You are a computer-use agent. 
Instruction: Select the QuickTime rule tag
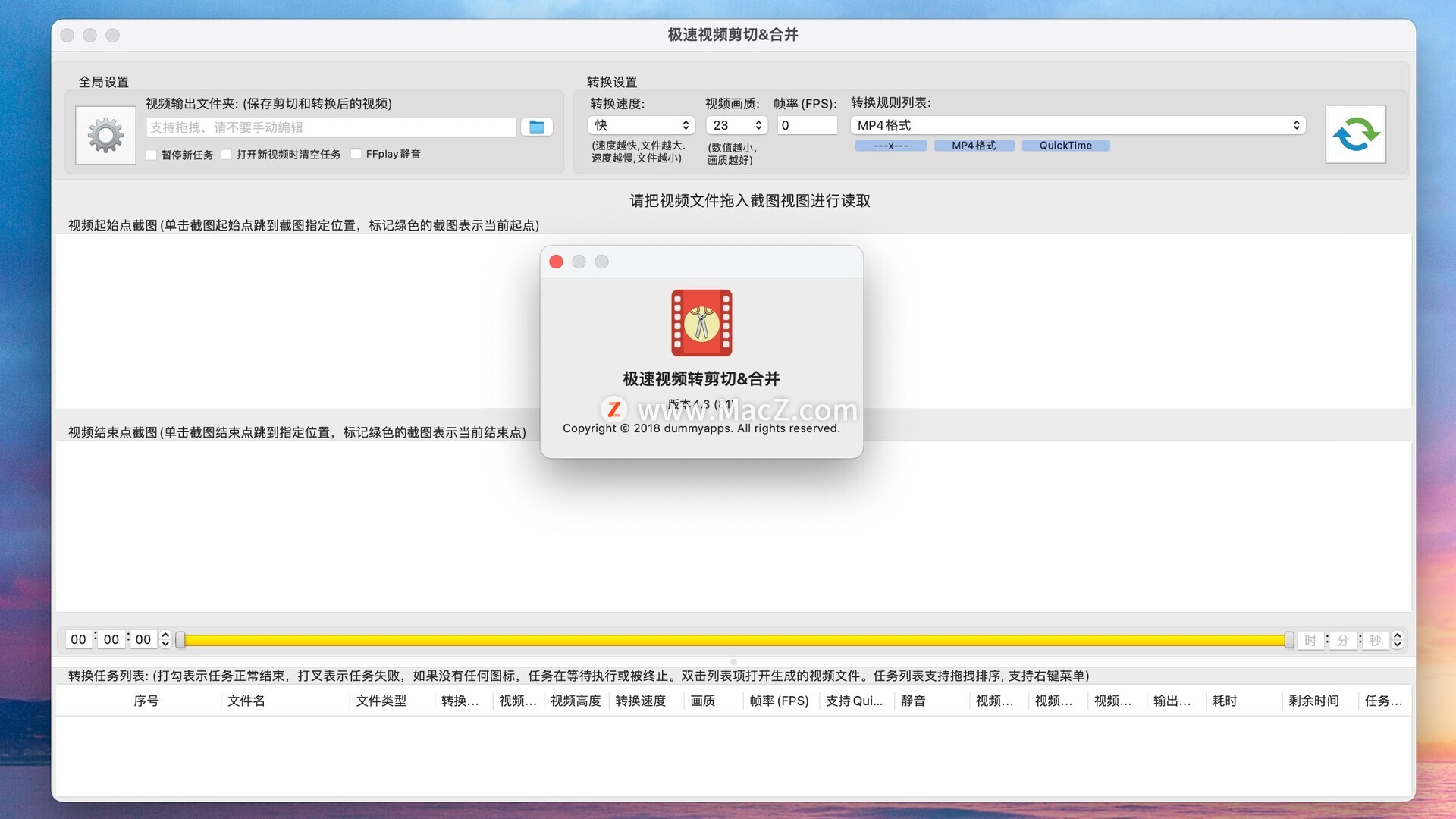pyautogui.click(x=1065, y=146)
